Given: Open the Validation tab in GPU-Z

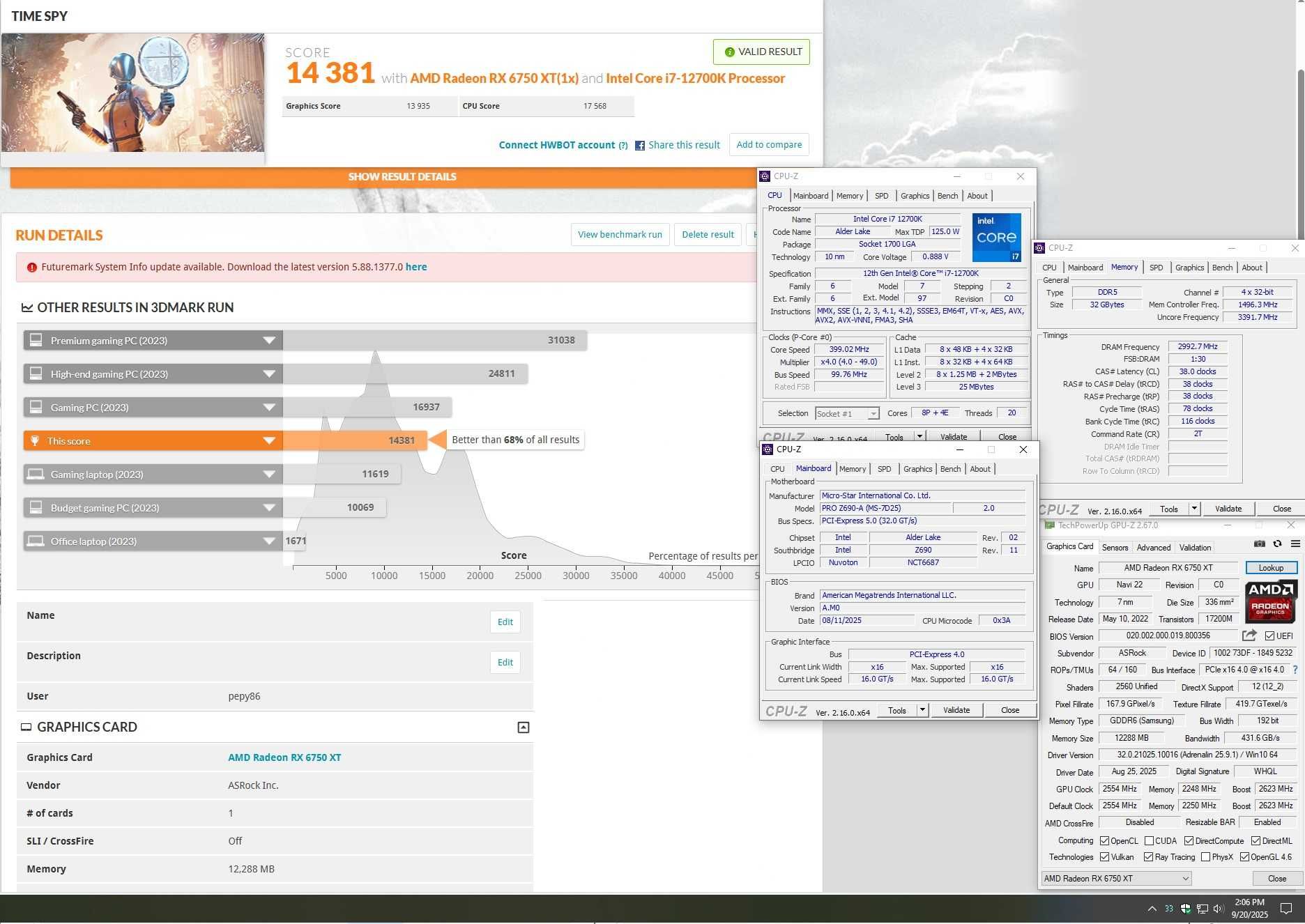Looking at the screenshot, I should (1196, 548).
